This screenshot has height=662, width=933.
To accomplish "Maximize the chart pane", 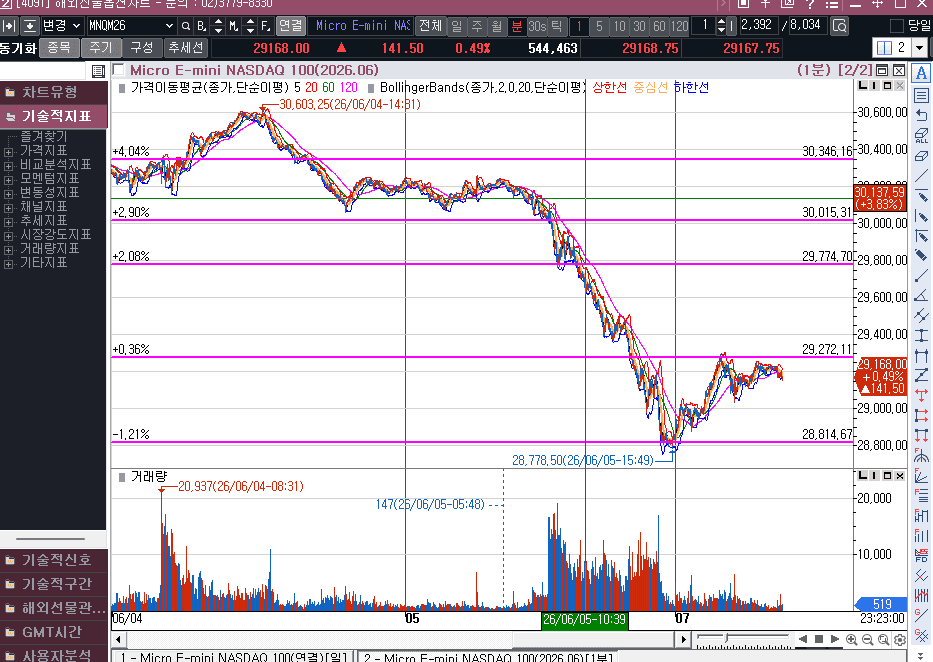I will tap(883, 70).
